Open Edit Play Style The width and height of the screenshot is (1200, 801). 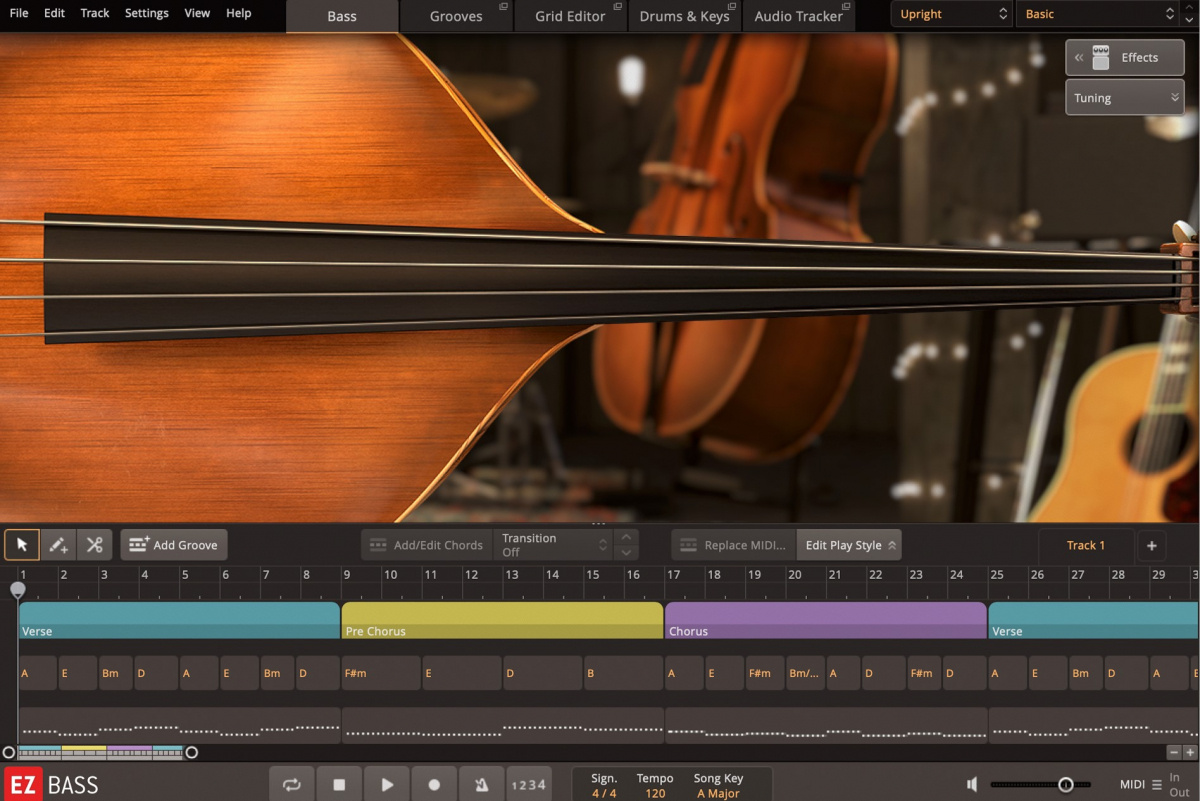pyautogui.click(x=849, y=544)
